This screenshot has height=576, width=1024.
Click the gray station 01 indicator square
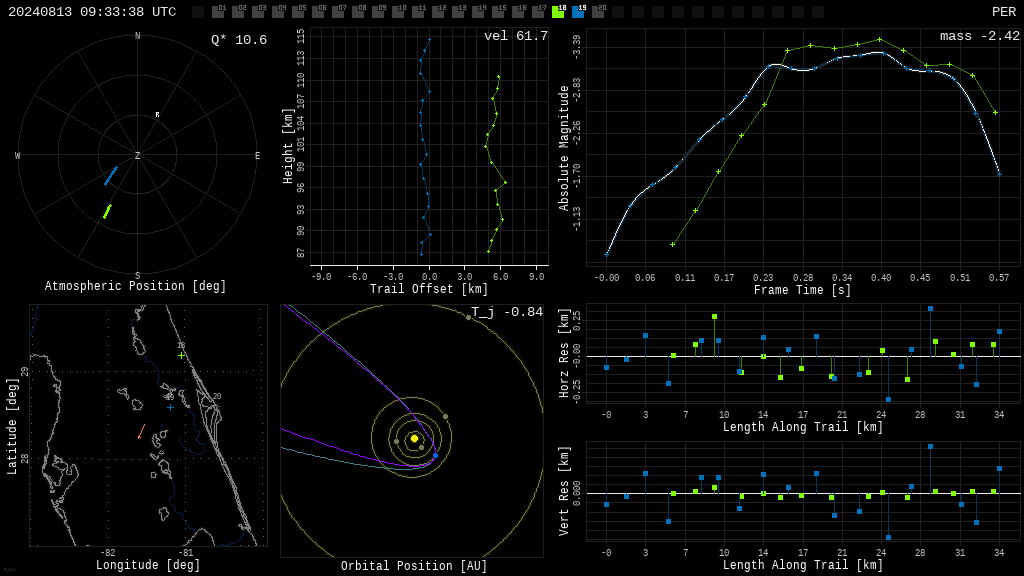(218, 12)
